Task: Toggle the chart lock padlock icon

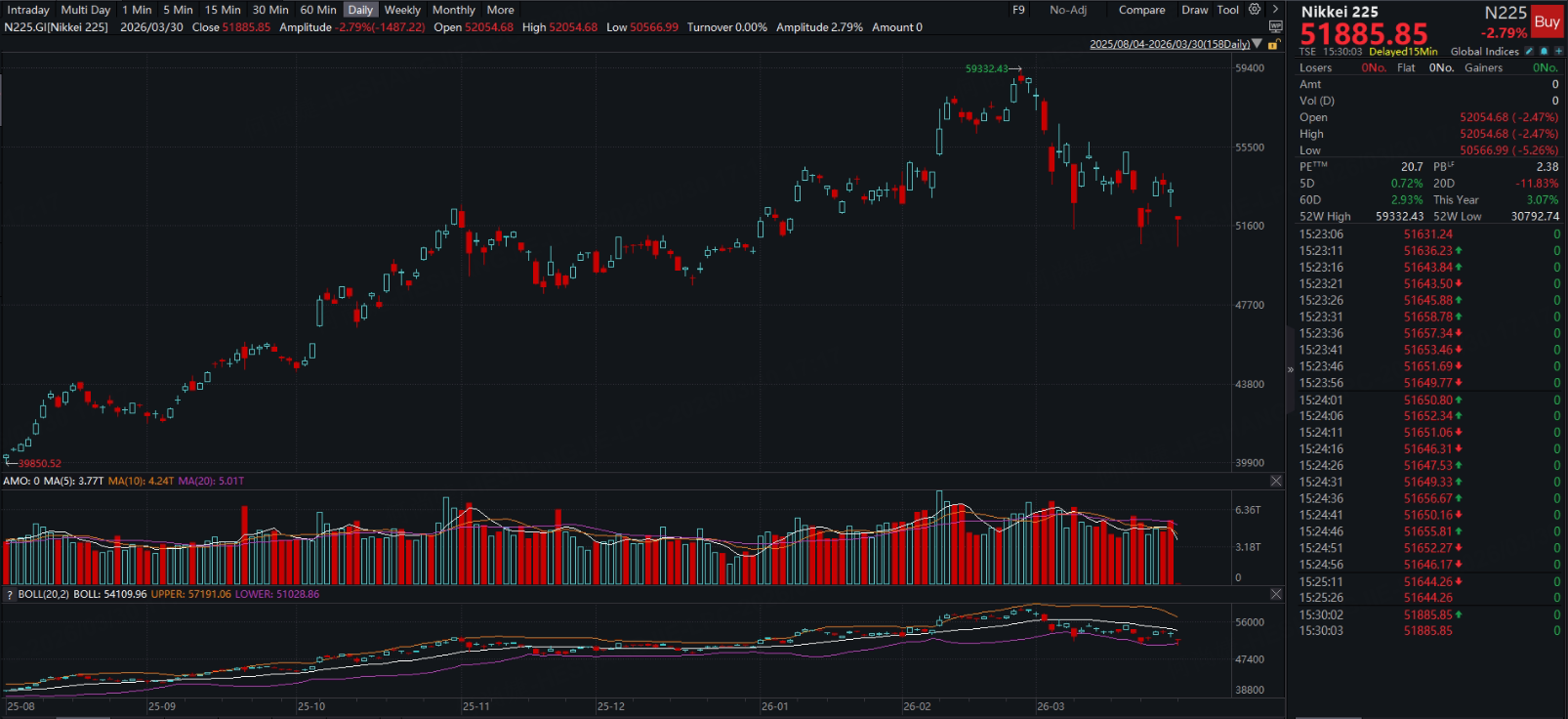Action: coord(1272,45)
